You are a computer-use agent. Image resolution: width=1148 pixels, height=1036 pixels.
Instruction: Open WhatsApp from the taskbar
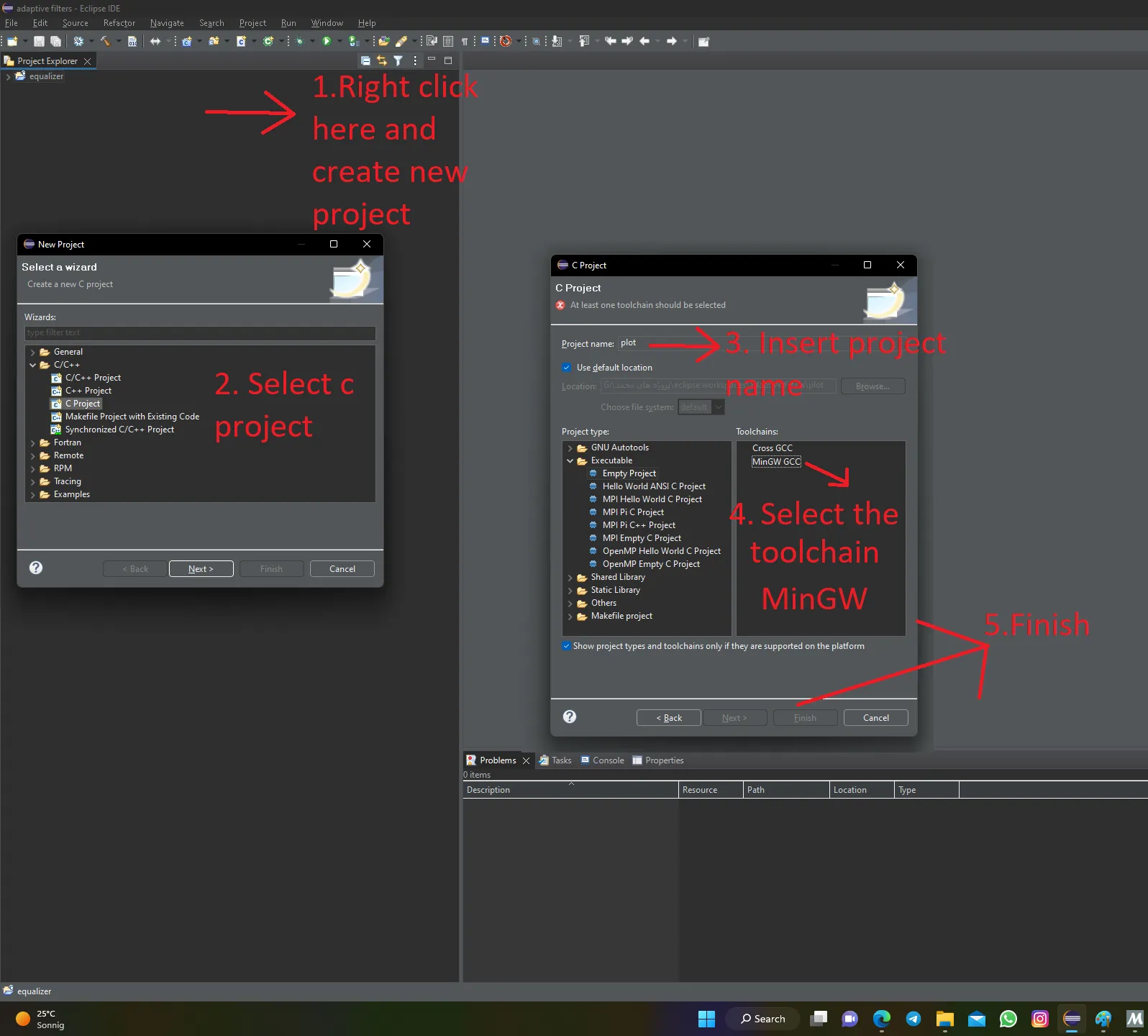pyautogui.click(x=1008, y=1018)
